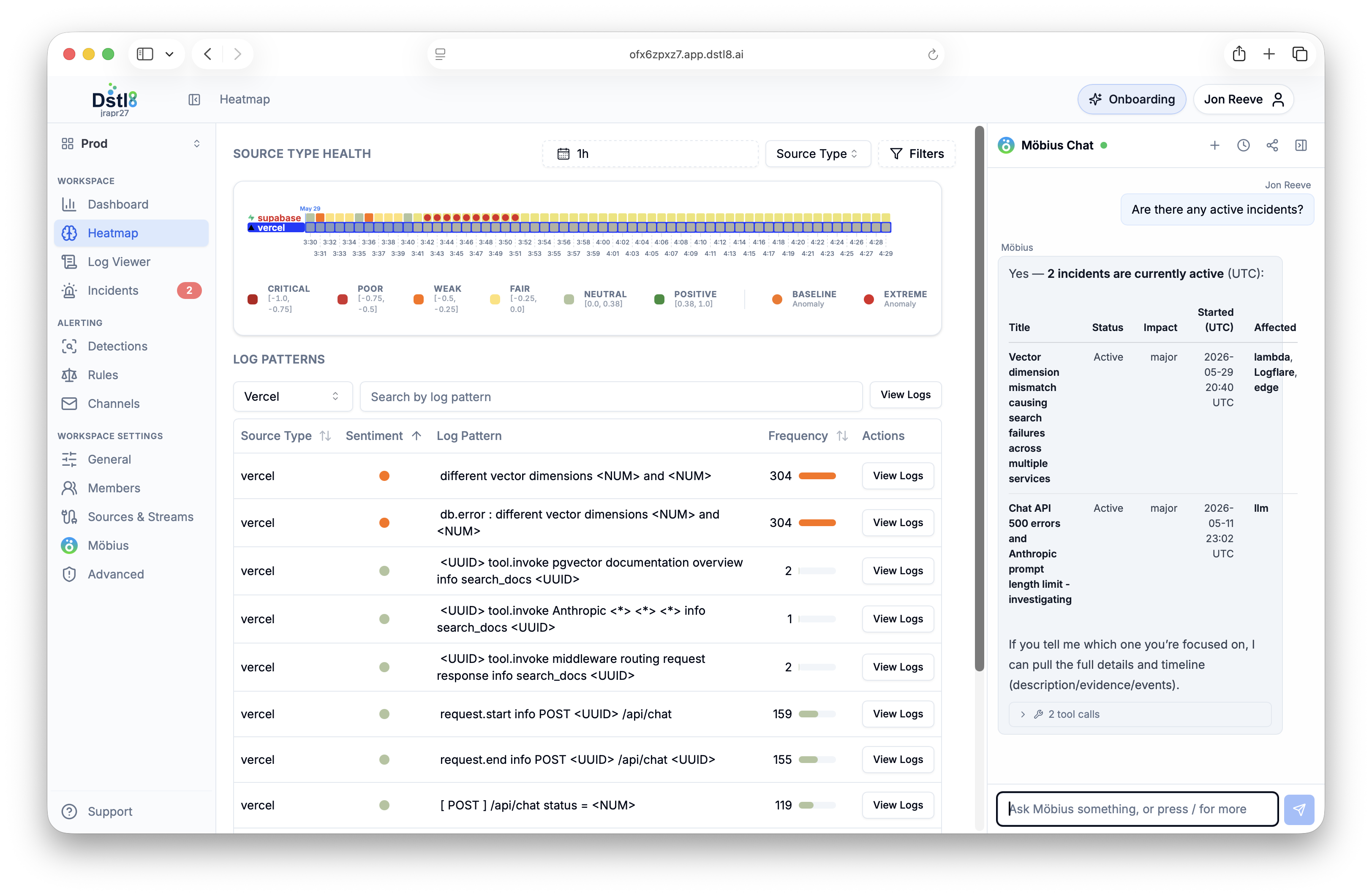Start a new Möbius chat with plus
Screen dimensions: 1372x896
1214,146
